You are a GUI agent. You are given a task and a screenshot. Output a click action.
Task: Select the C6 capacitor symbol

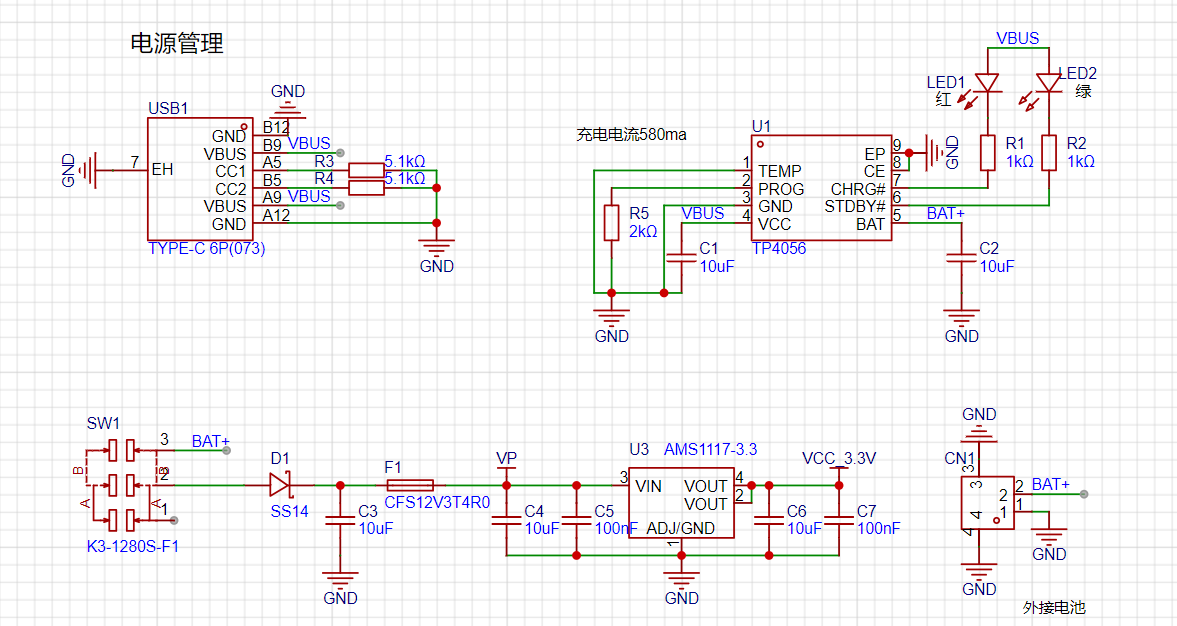pos(769,519)
